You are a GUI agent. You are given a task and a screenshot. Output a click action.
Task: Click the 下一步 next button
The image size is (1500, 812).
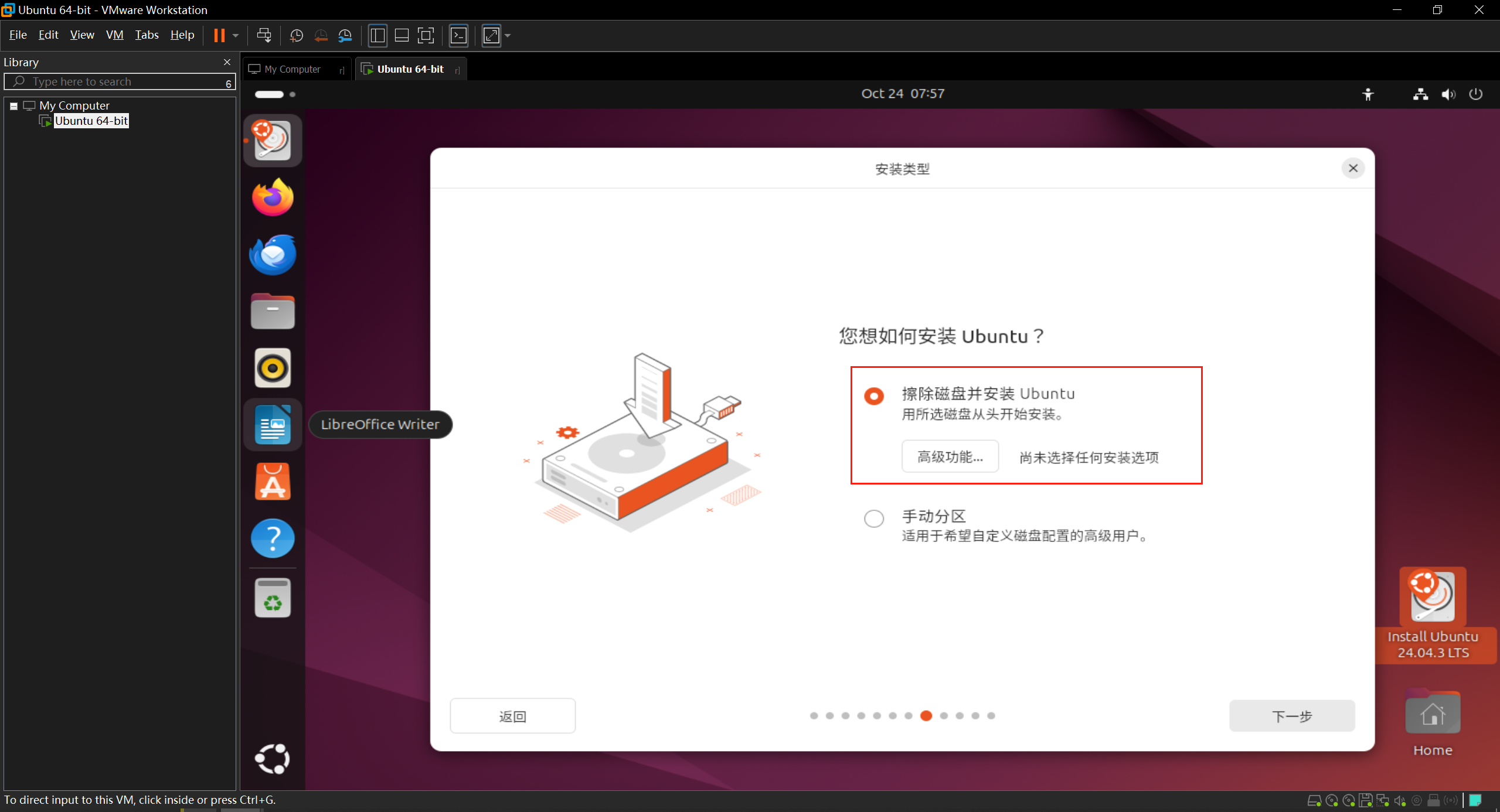1291,716
